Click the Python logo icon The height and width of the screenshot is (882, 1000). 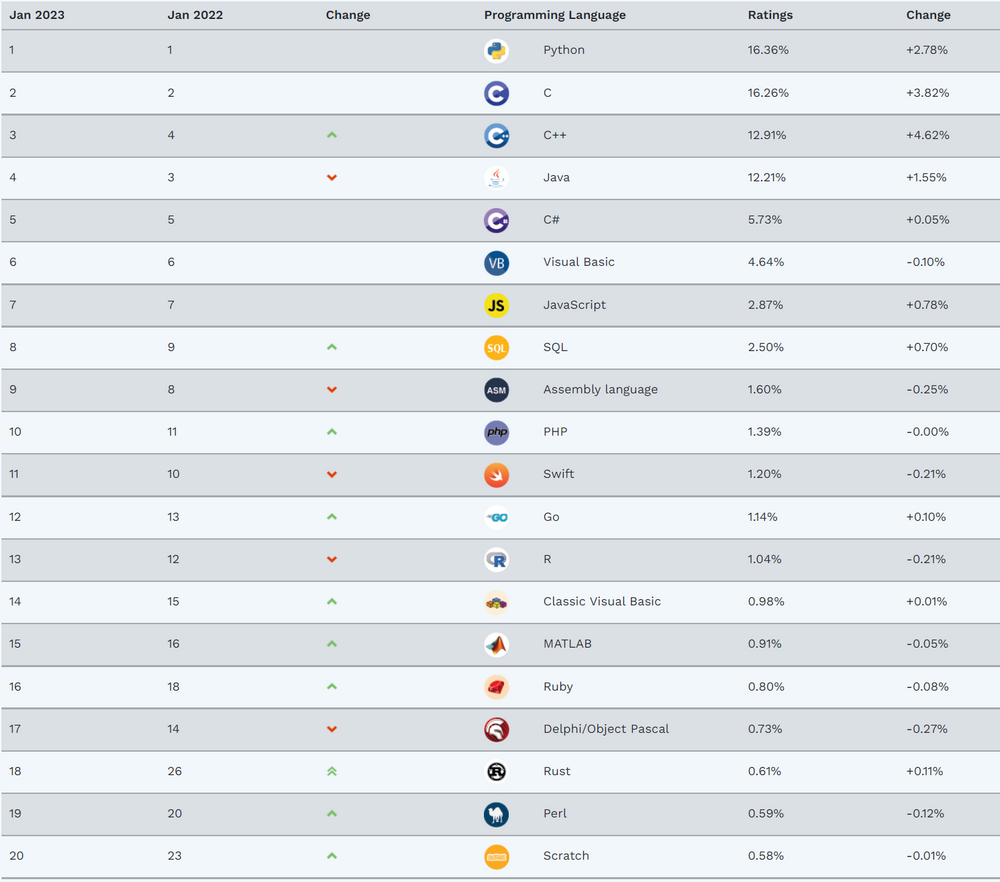click(x=496, y=50)
